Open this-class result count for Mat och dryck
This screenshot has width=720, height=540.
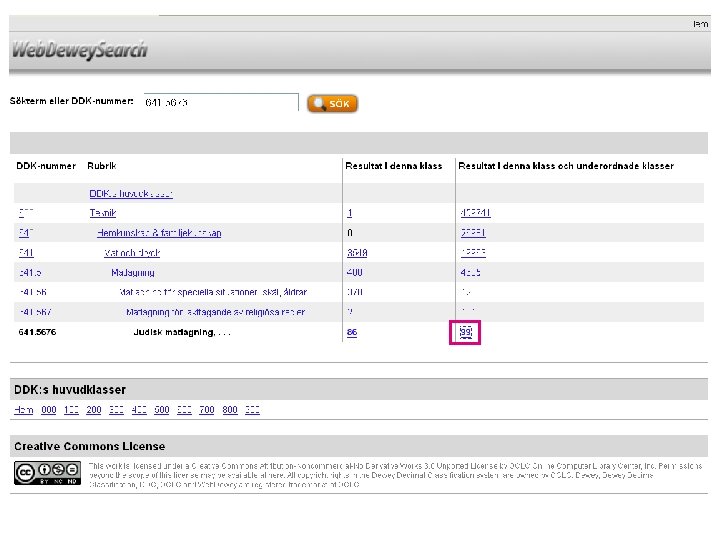click(357, 253)
